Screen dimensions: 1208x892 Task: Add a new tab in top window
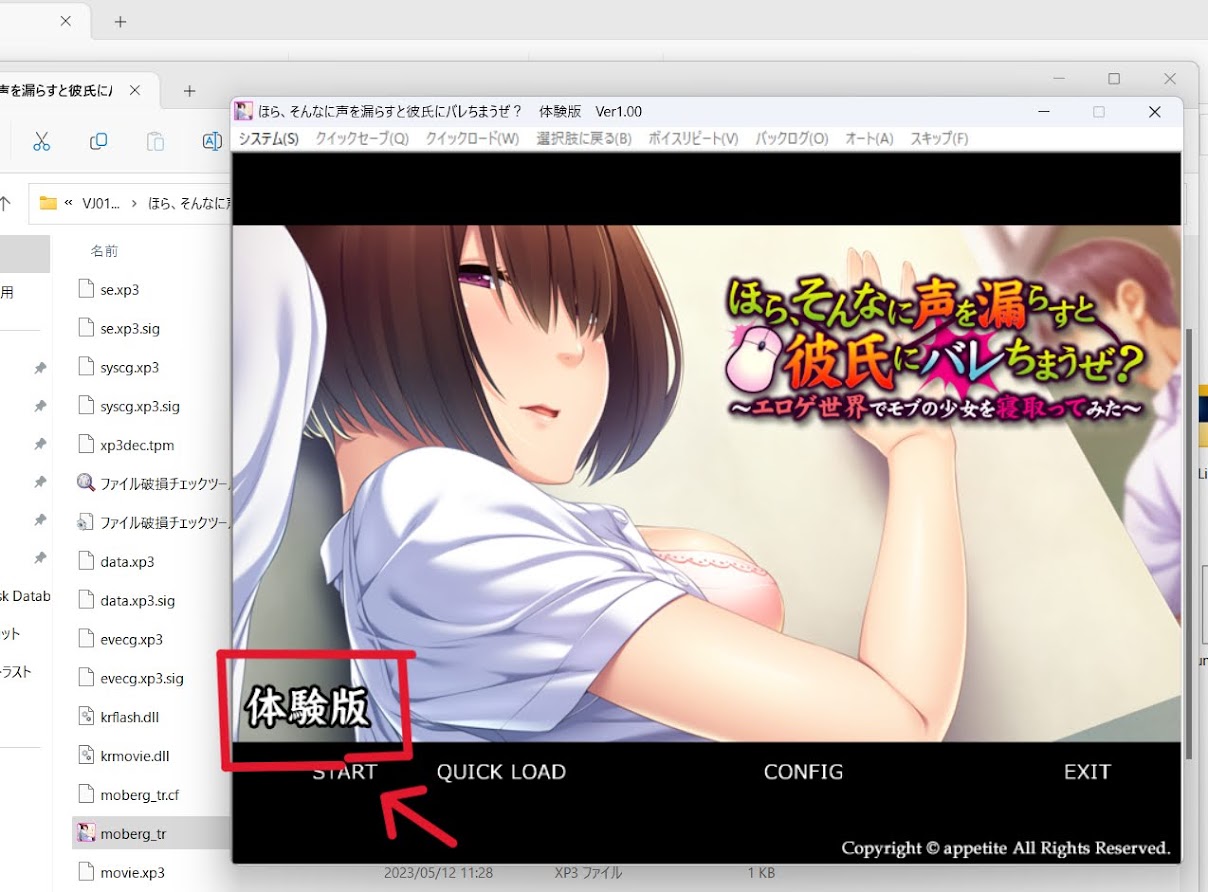[x=120, y=21]
